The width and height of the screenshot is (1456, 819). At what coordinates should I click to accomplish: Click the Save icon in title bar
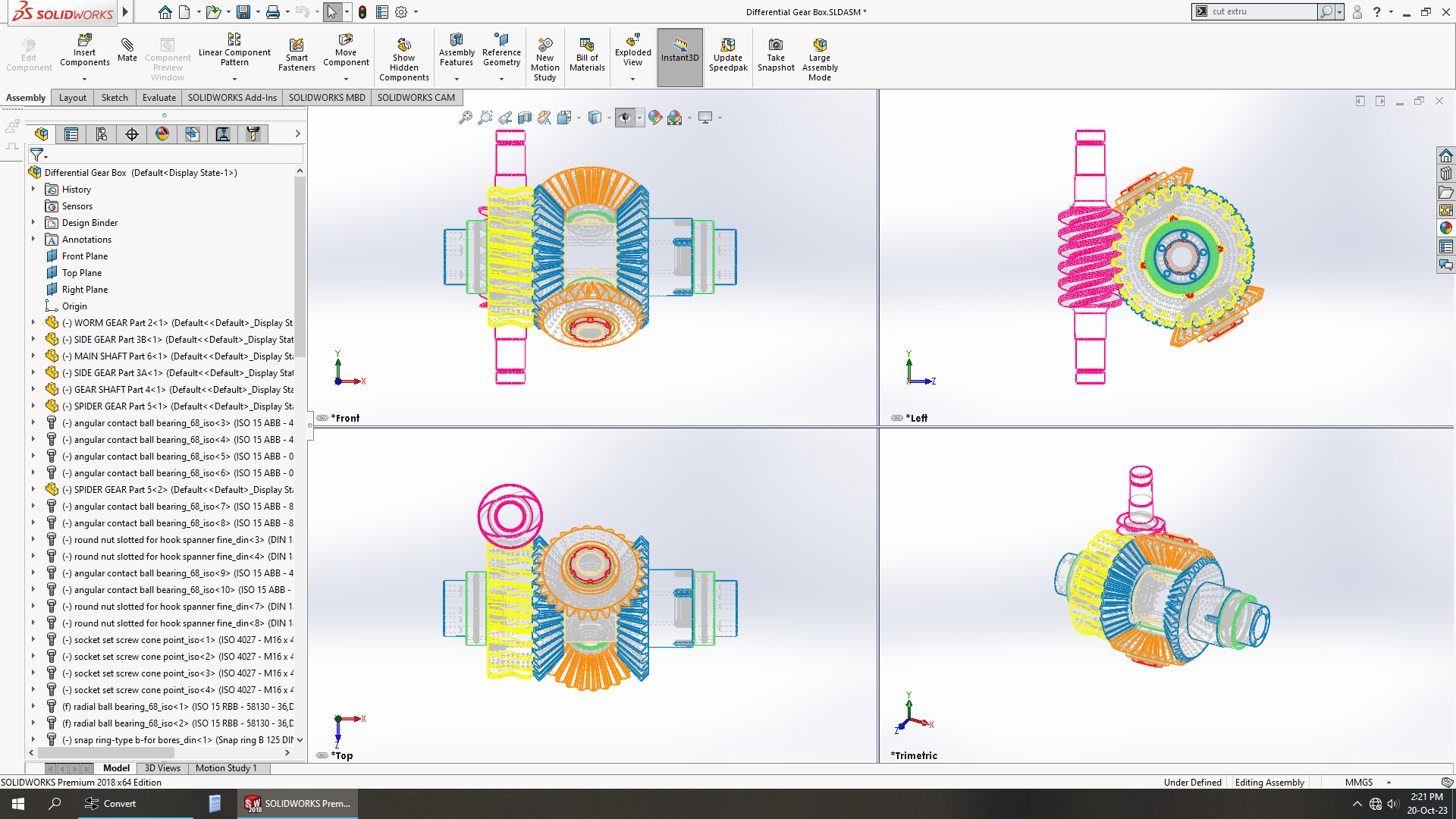click(243, 12)
